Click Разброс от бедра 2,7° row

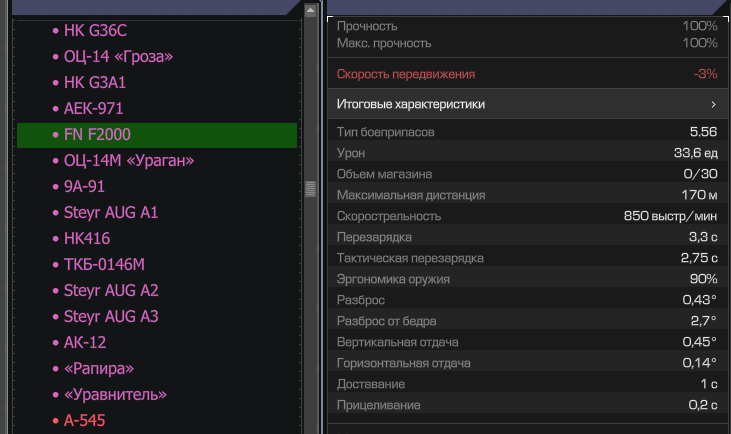tap(528, 321)
